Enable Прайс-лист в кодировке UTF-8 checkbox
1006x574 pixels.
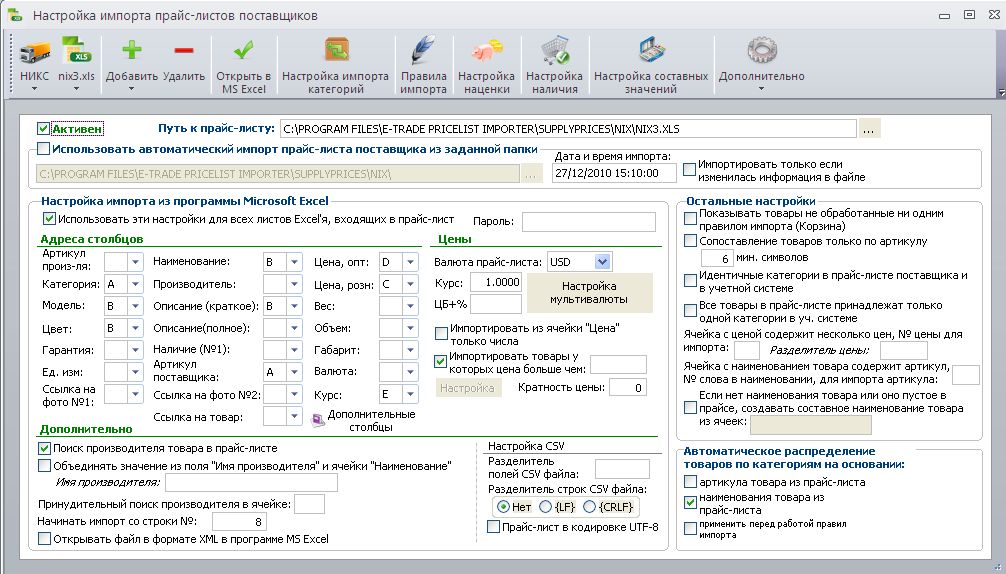pyautogui.click(x=493, y=527)
